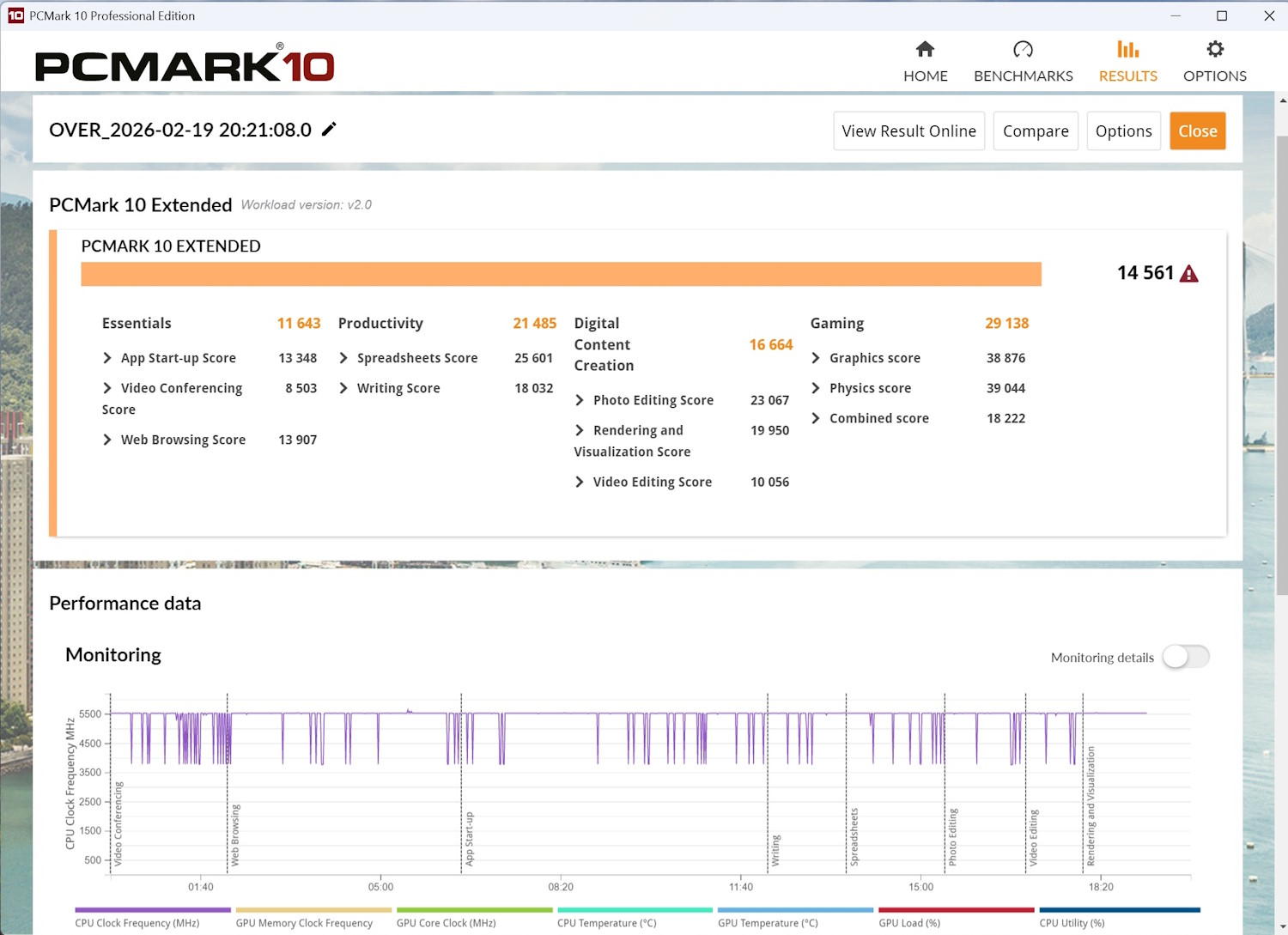1288x935 pixels.
Task: Click the PCMark 10 title bar app icon
Action: [x=15, y=15]
